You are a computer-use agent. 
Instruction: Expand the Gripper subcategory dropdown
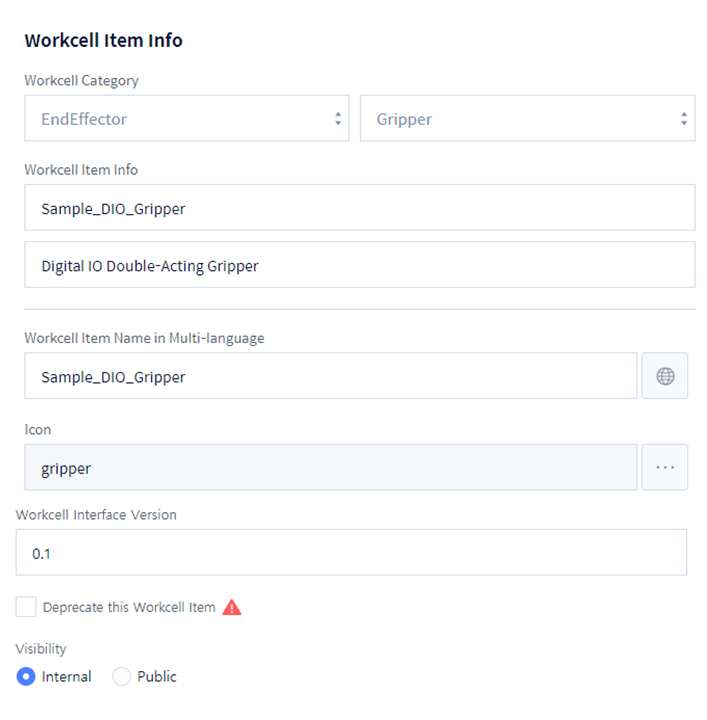527,119
